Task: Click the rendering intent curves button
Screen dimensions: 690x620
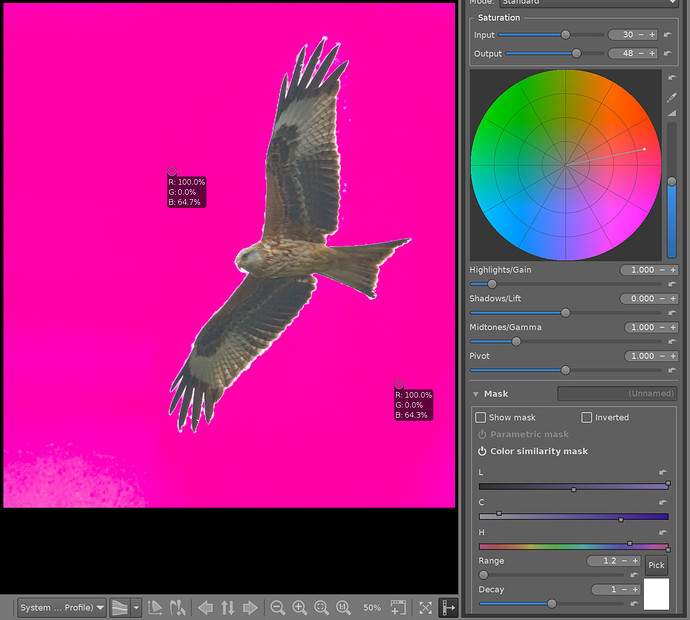Action: [x=120, y=608]
